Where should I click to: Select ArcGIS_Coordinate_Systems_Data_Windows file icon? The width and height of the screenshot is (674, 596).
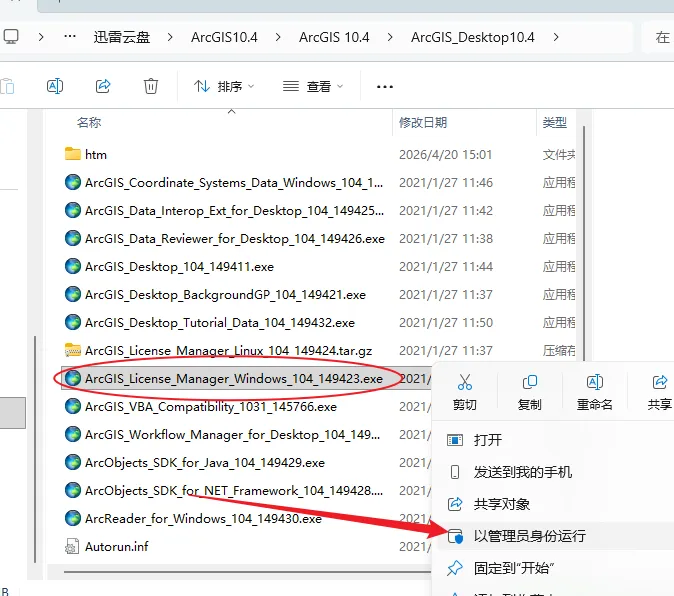point(73,182)
